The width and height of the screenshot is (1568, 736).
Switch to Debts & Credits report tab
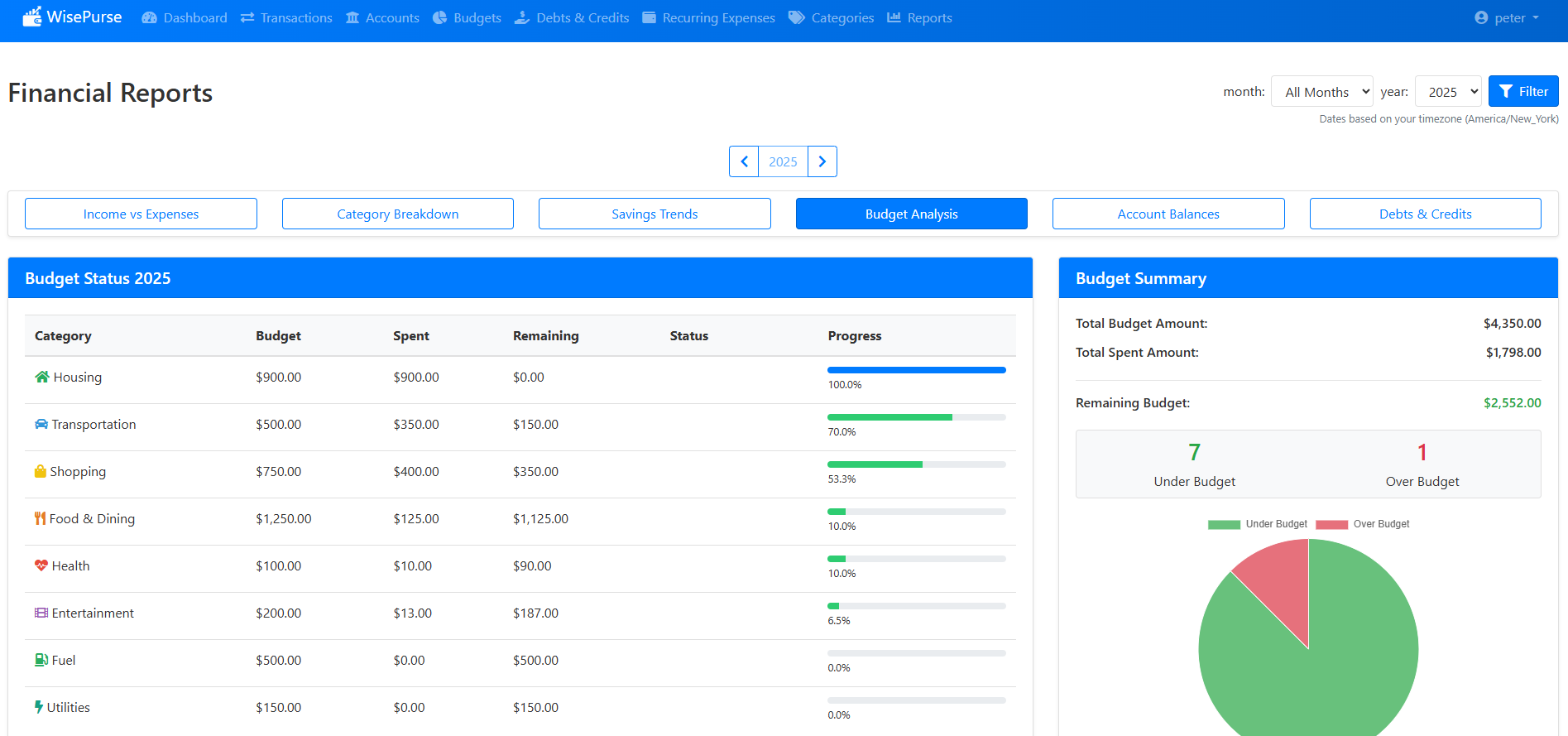click(x=1426, y=214)
